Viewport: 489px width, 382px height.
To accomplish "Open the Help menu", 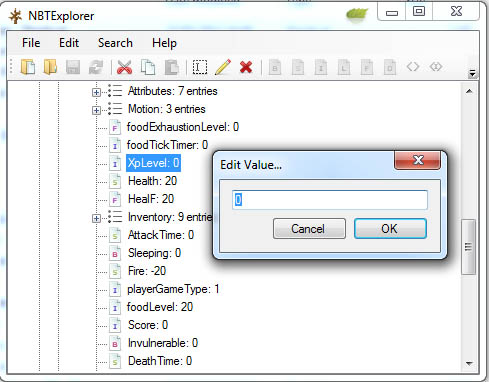I will click(x=164, y=43).
